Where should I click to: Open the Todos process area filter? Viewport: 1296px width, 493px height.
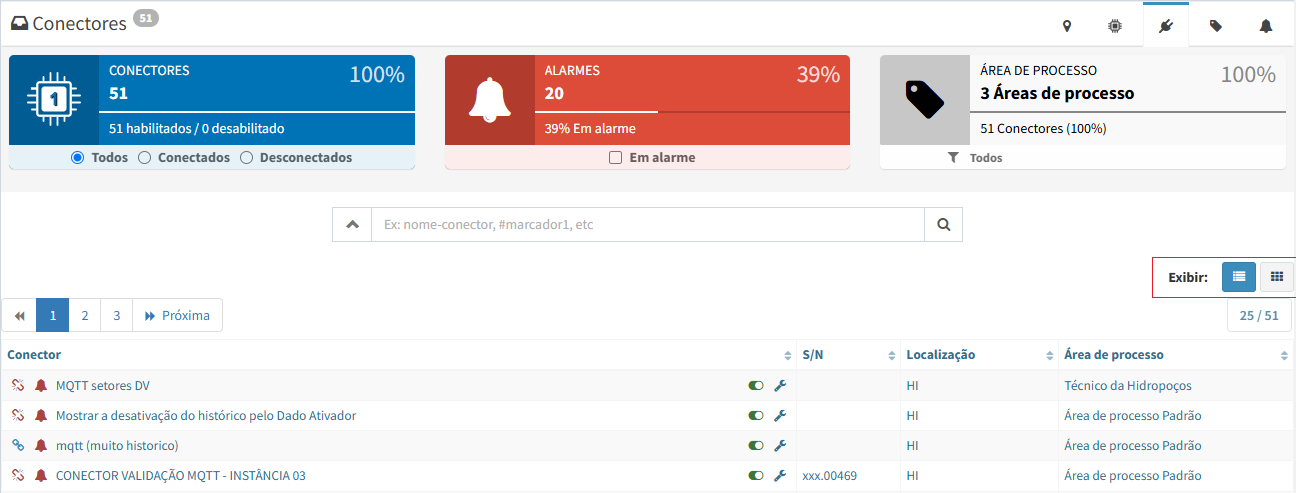coord(975,158)
